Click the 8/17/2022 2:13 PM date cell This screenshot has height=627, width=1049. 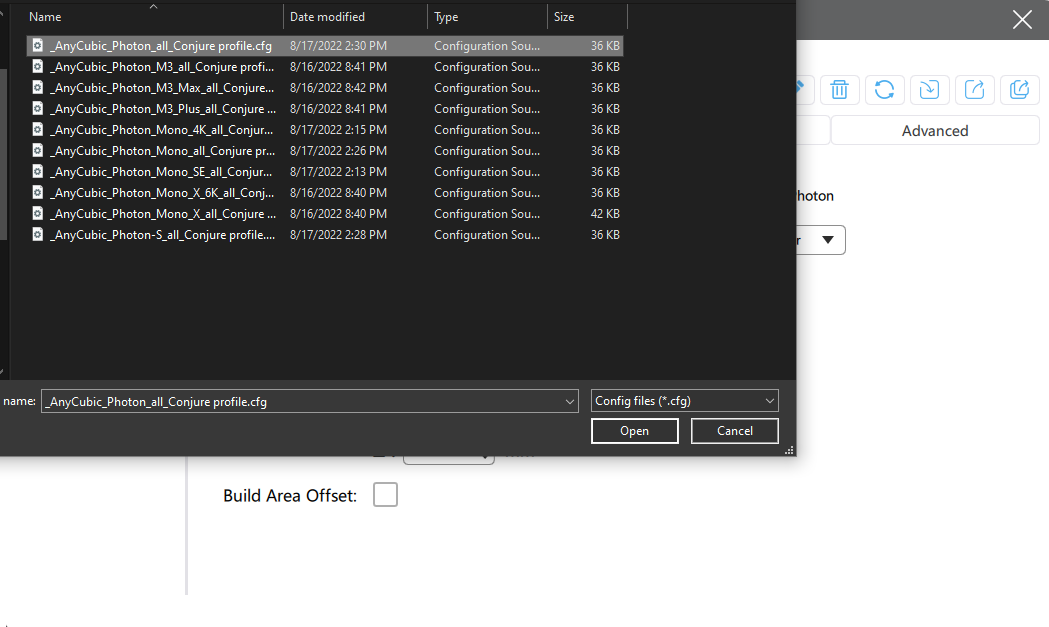[x=338, y=171]
